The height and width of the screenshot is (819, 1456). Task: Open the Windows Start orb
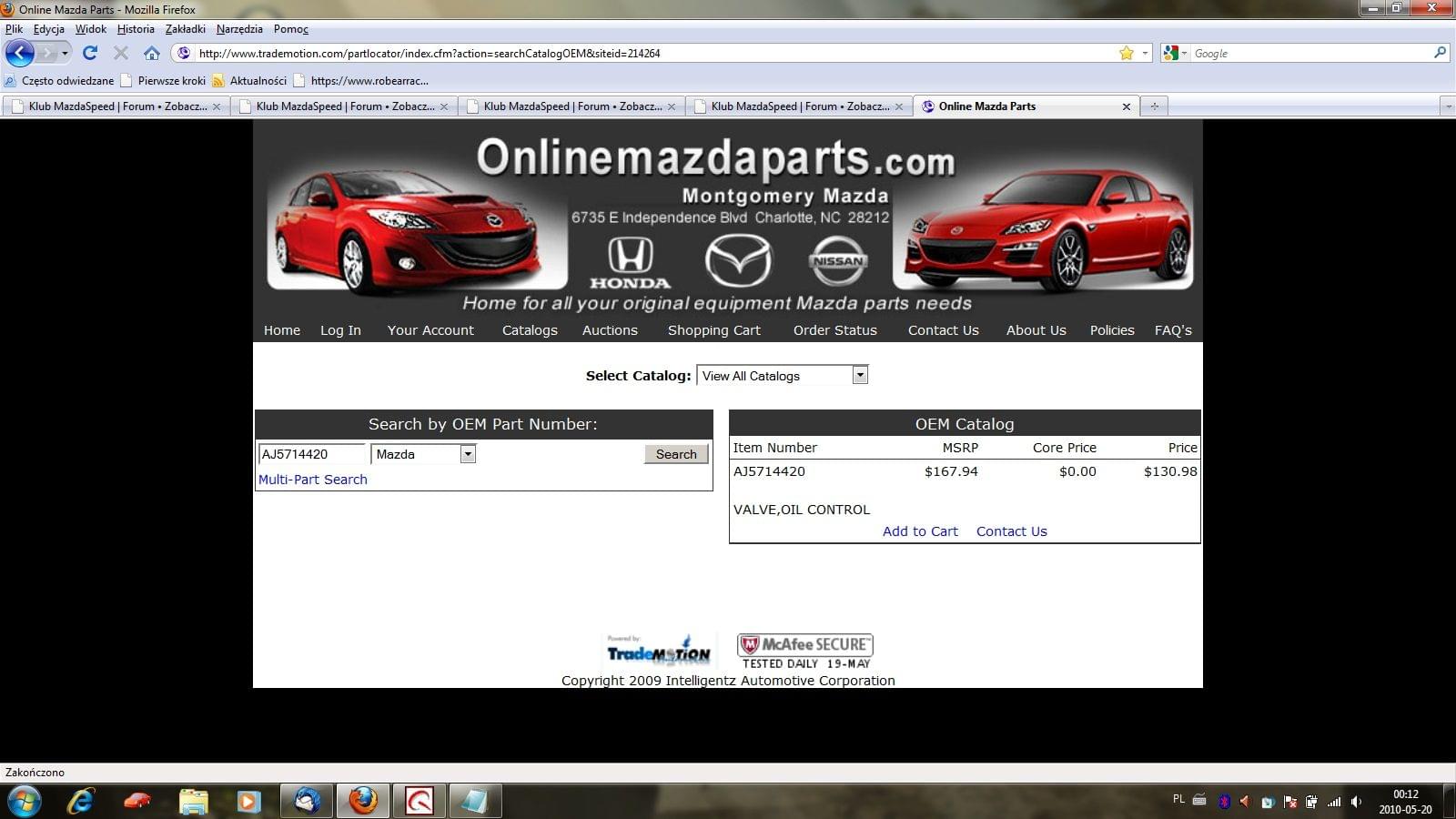tap(24, 801)
